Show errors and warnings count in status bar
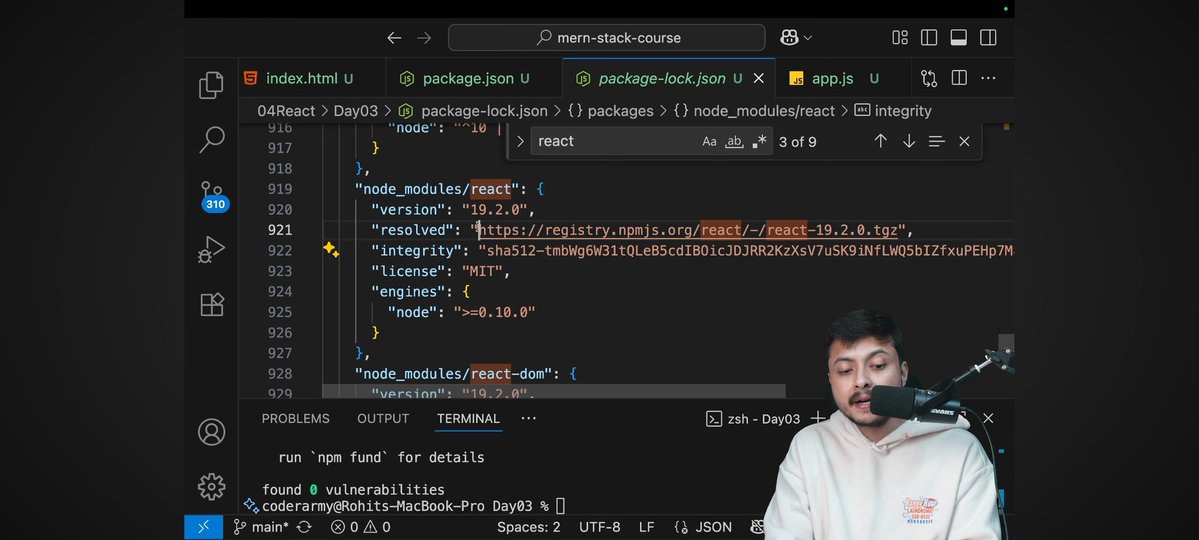 [360, 527]
